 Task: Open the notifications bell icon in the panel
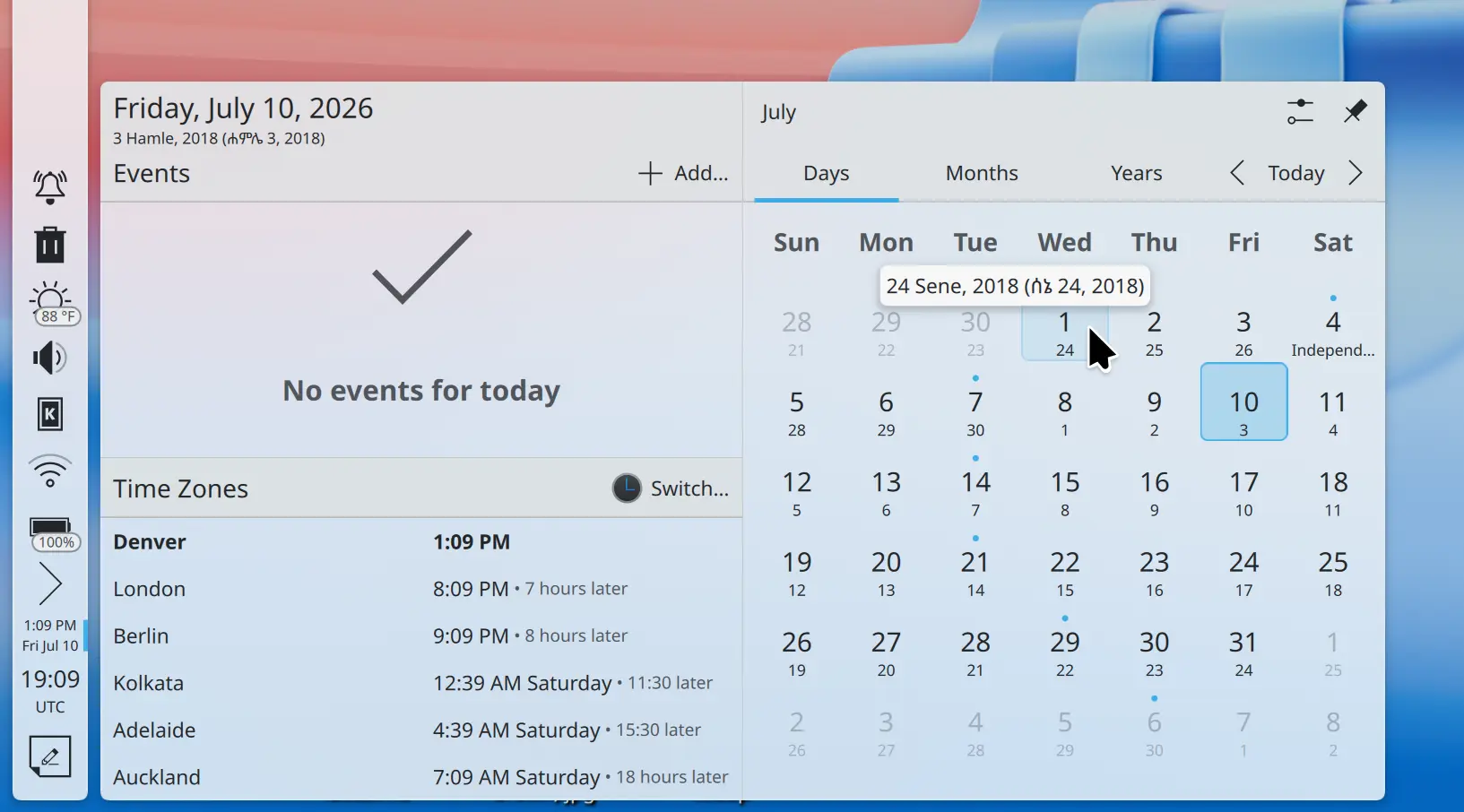point(50,187)
